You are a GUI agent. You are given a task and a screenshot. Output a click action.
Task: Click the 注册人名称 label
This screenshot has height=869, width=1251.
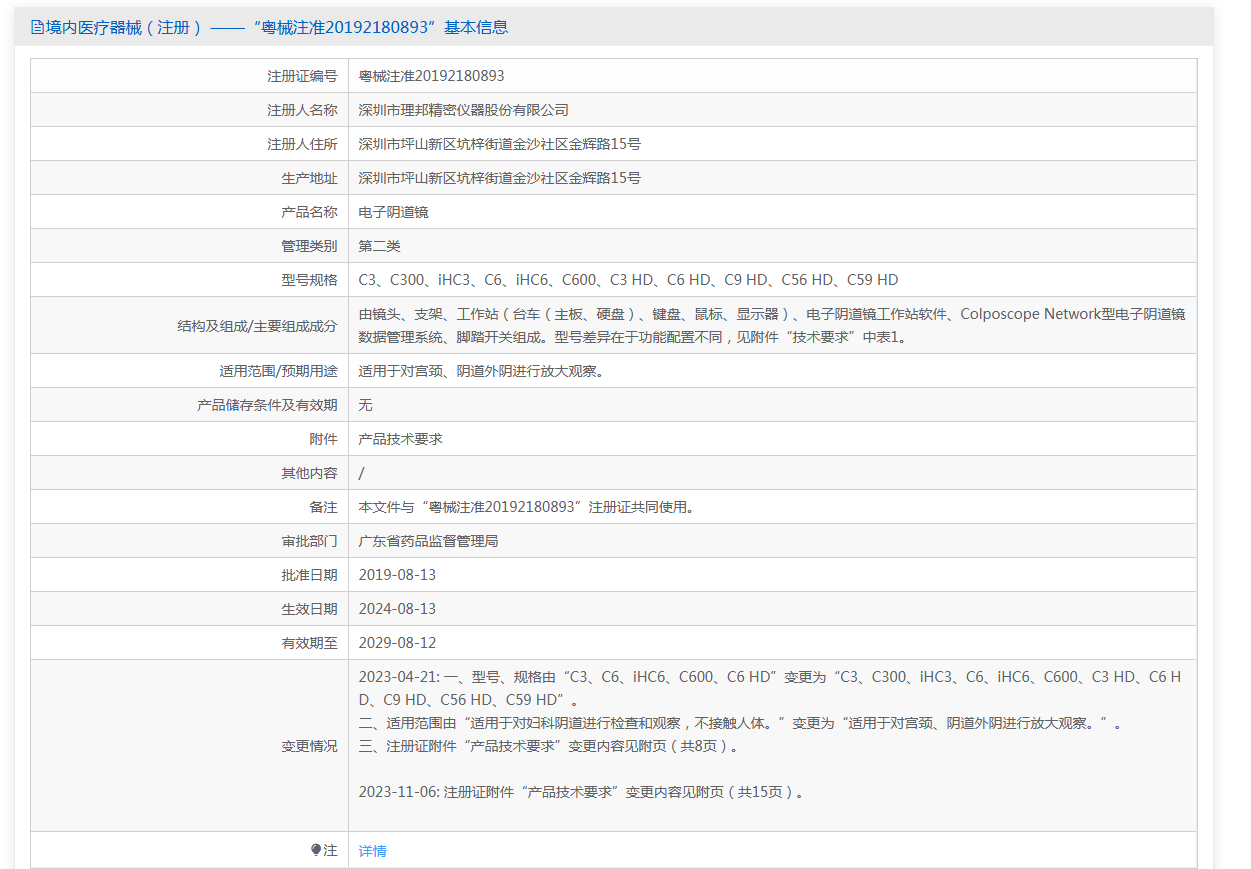pos(302,110)
